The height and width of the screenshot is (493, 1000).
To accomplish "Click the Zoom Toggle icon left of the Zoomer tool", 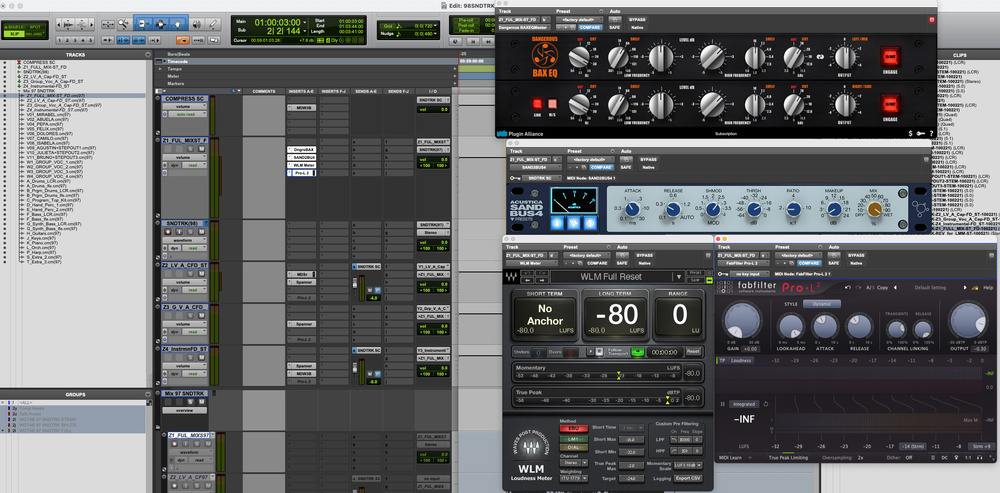I will click(108, 24).
